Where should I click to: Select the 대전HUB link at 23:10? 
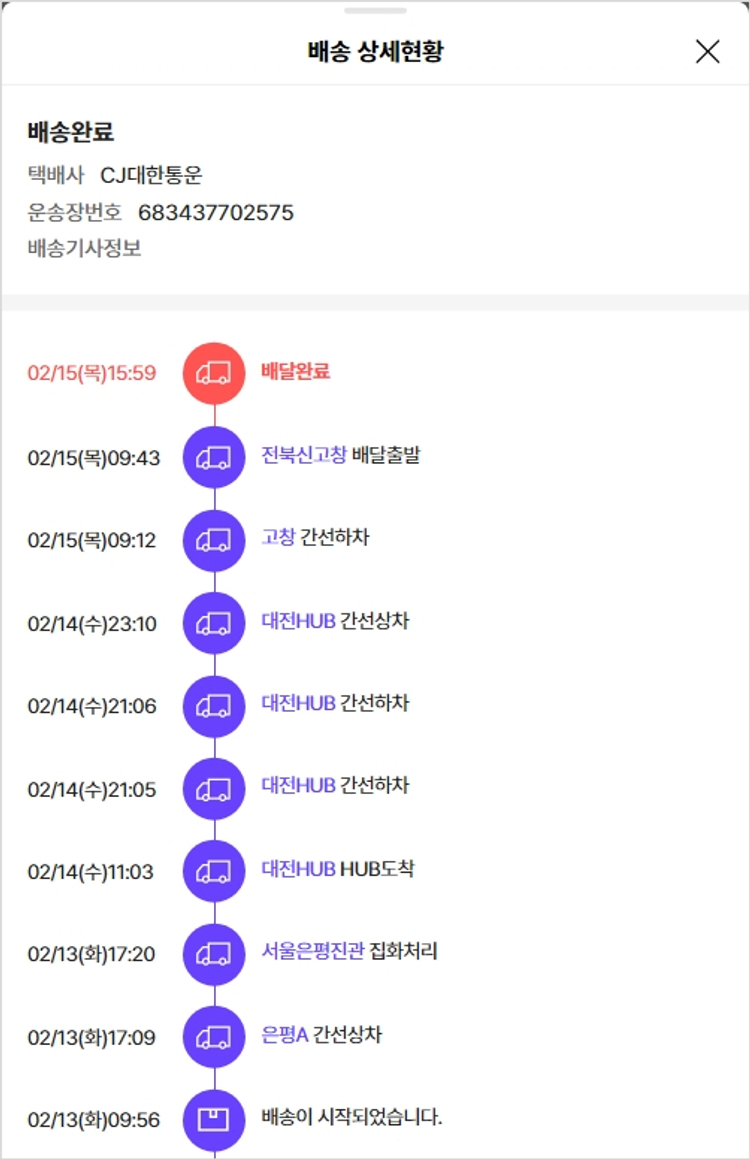coord(298,621)
